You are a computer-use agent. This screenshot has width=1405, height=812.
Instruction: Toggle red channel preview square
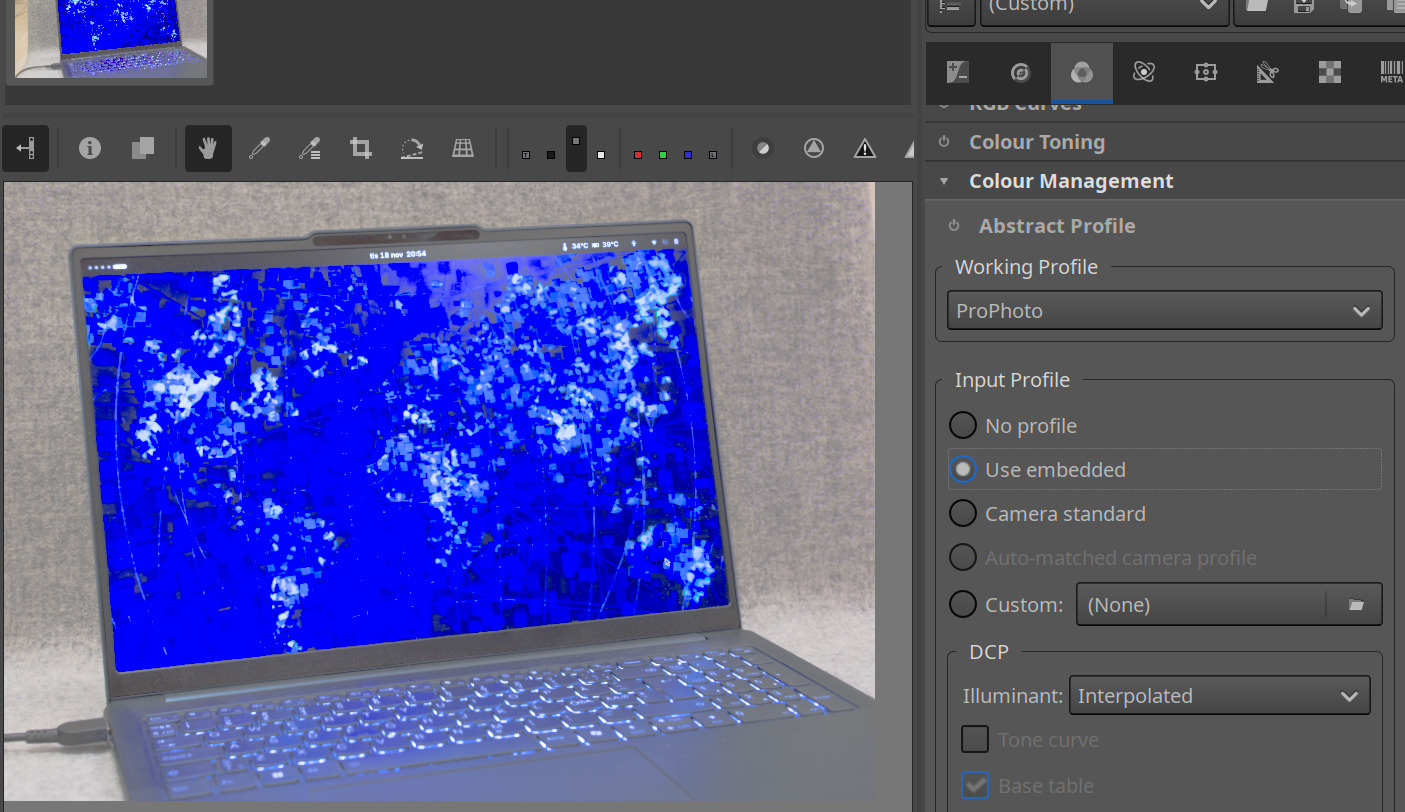(638, 155)
